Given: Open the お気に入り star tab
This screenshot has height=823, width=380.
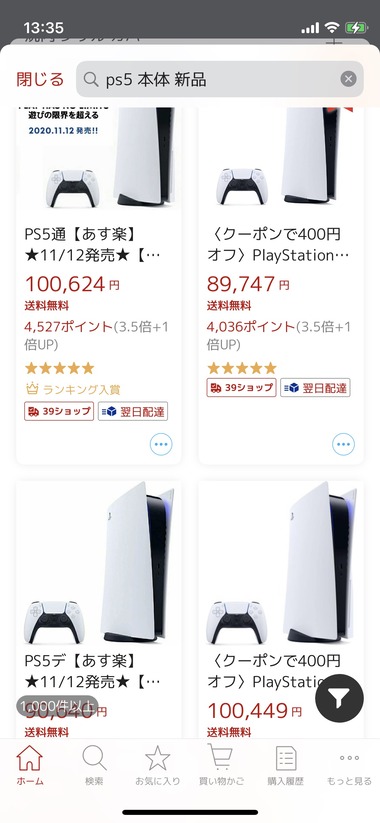Looking at the screenshot, I should pos(157,765).
